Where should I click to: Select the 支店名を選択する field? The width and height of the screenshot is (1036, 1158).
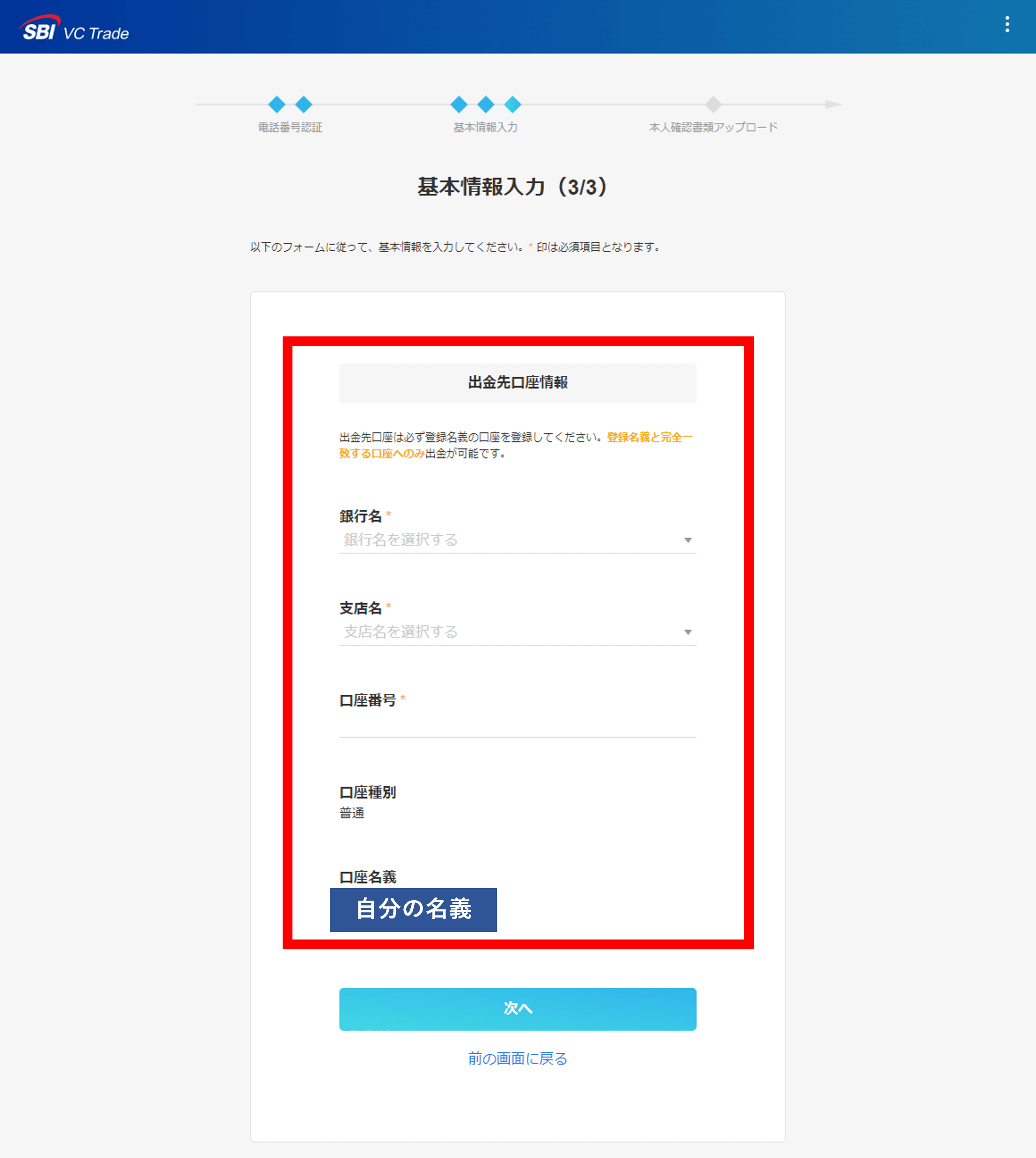(x=518, y=632)
